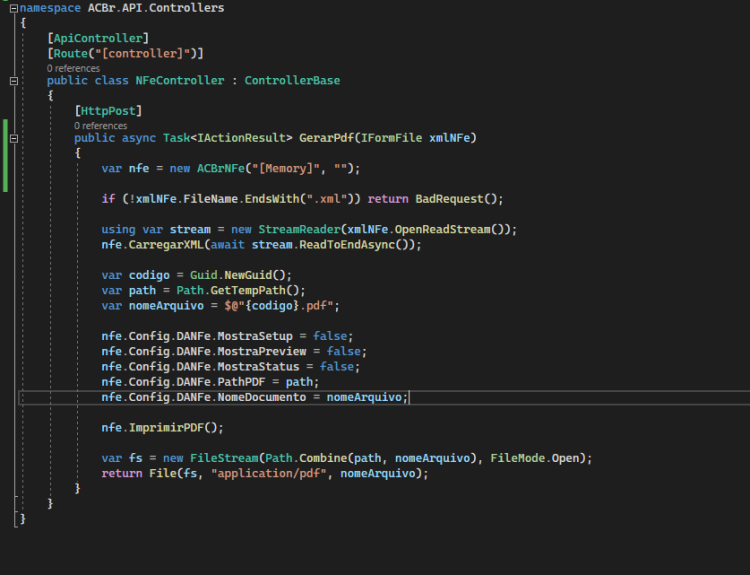The width and height of the screenshot is (750, 575).
Task: Place cursor on GerarPdf method name
Action: click(x=326, y=138)
